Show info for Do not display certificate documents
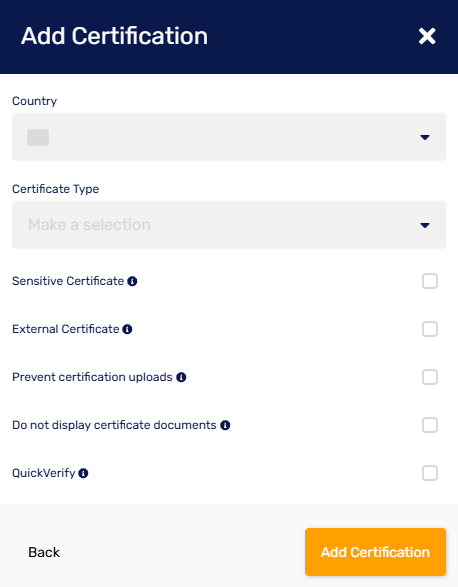The width and height of the screenshot is (458, 587). (x=225, y=425)
